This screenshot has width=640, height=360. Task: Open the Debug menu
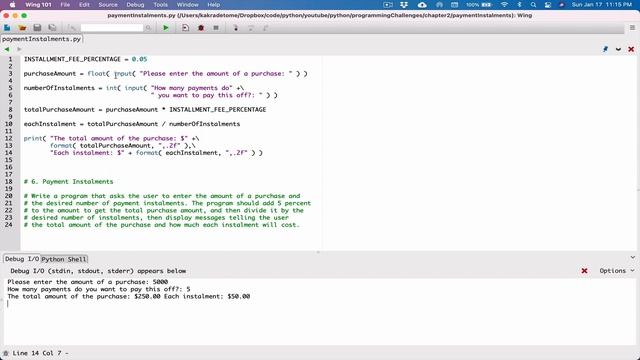pos(135,4)
